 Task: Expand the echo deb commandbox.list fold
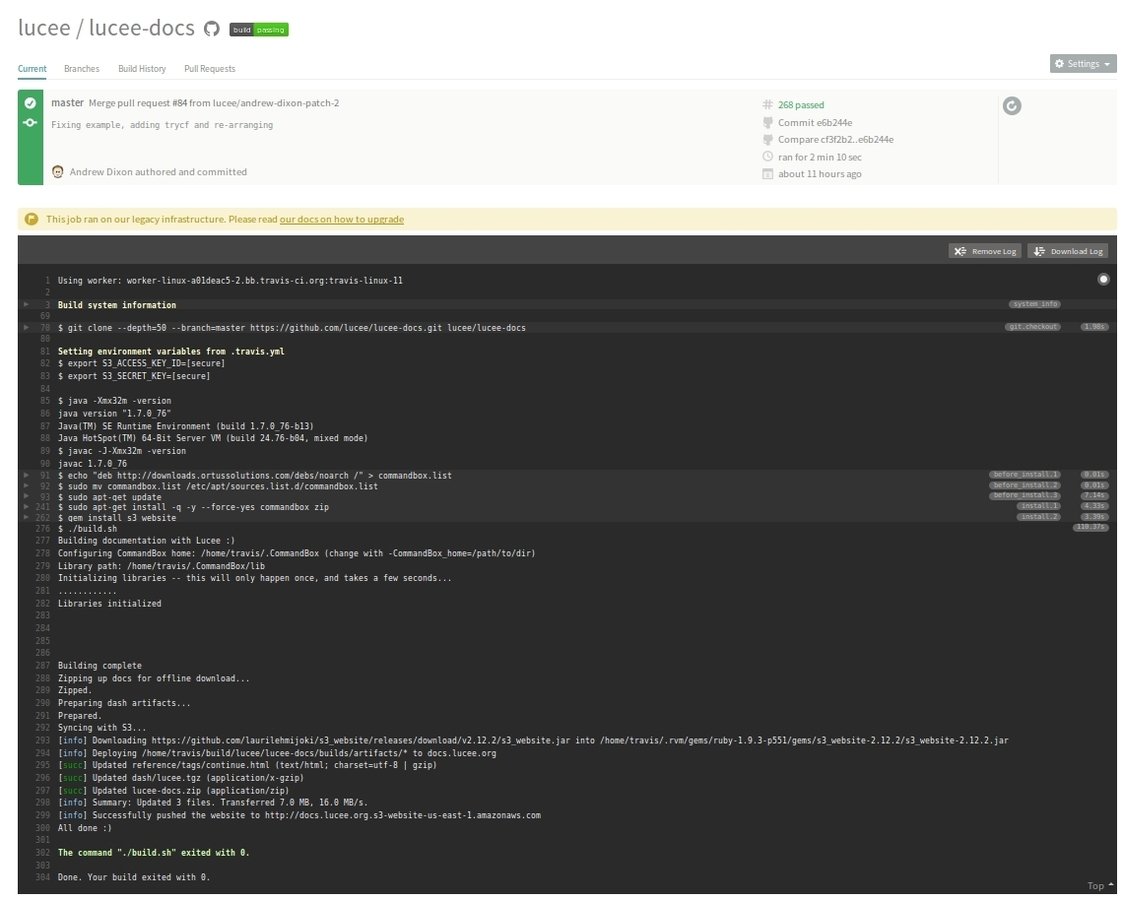(26, 475)
